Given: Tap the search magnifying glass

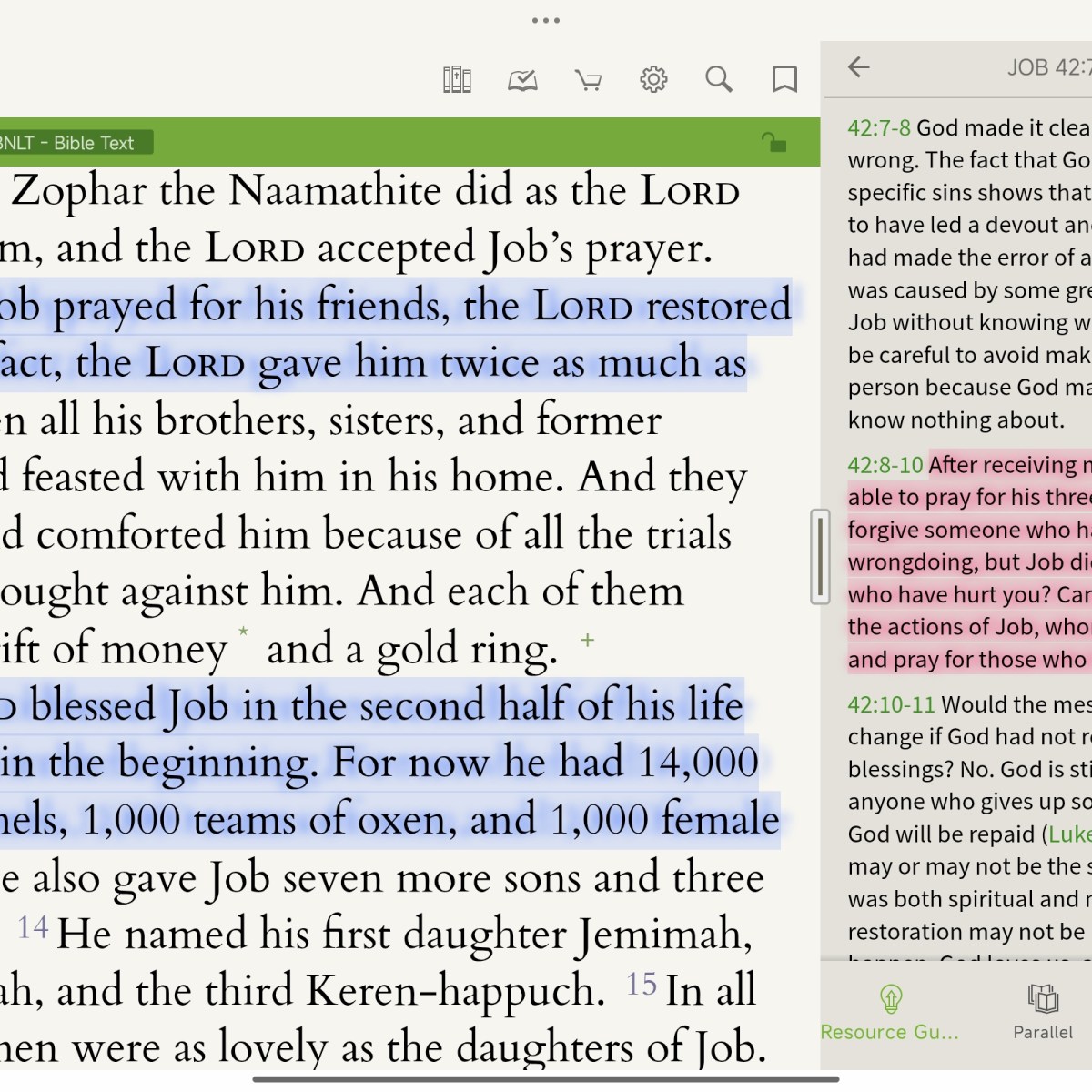Looking at the screenshot, I should 719,80.
